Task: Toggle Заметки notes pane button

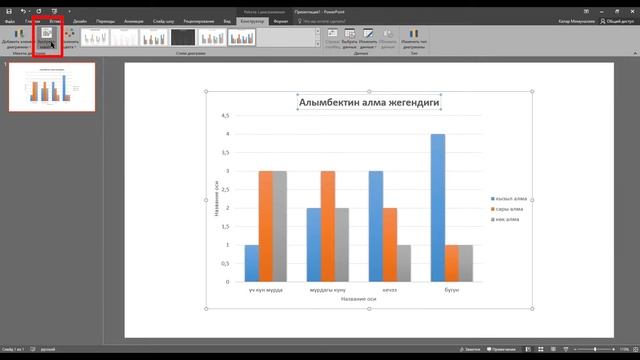Action: [470, 349]
